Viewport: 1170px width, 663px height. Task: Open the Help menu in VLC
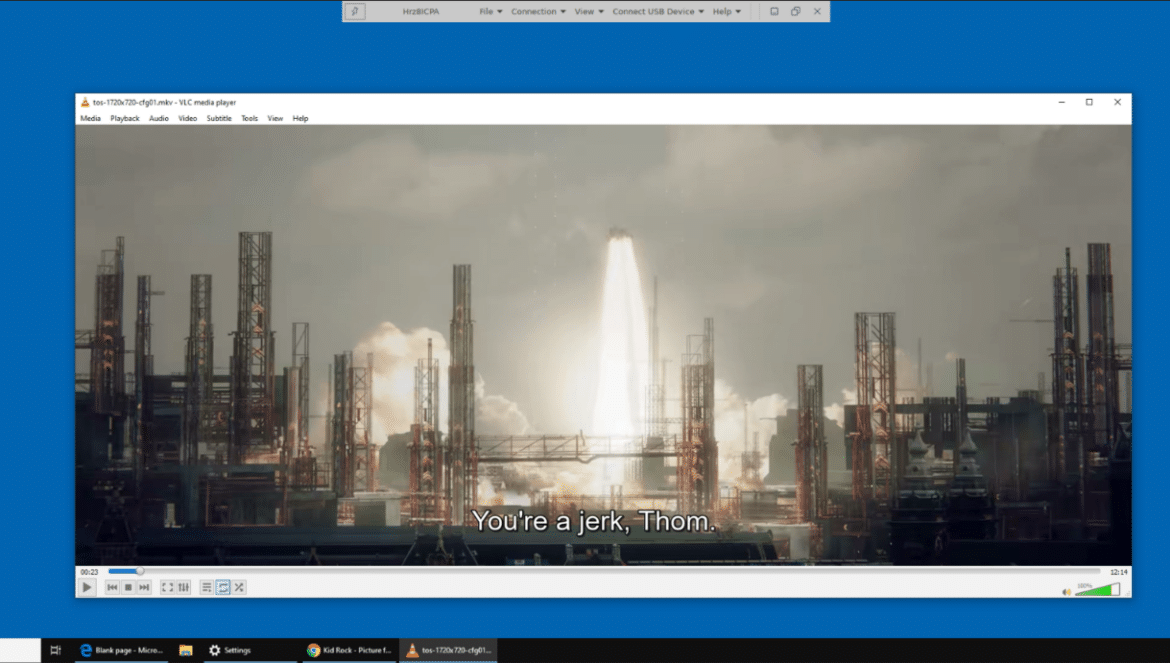300,119
